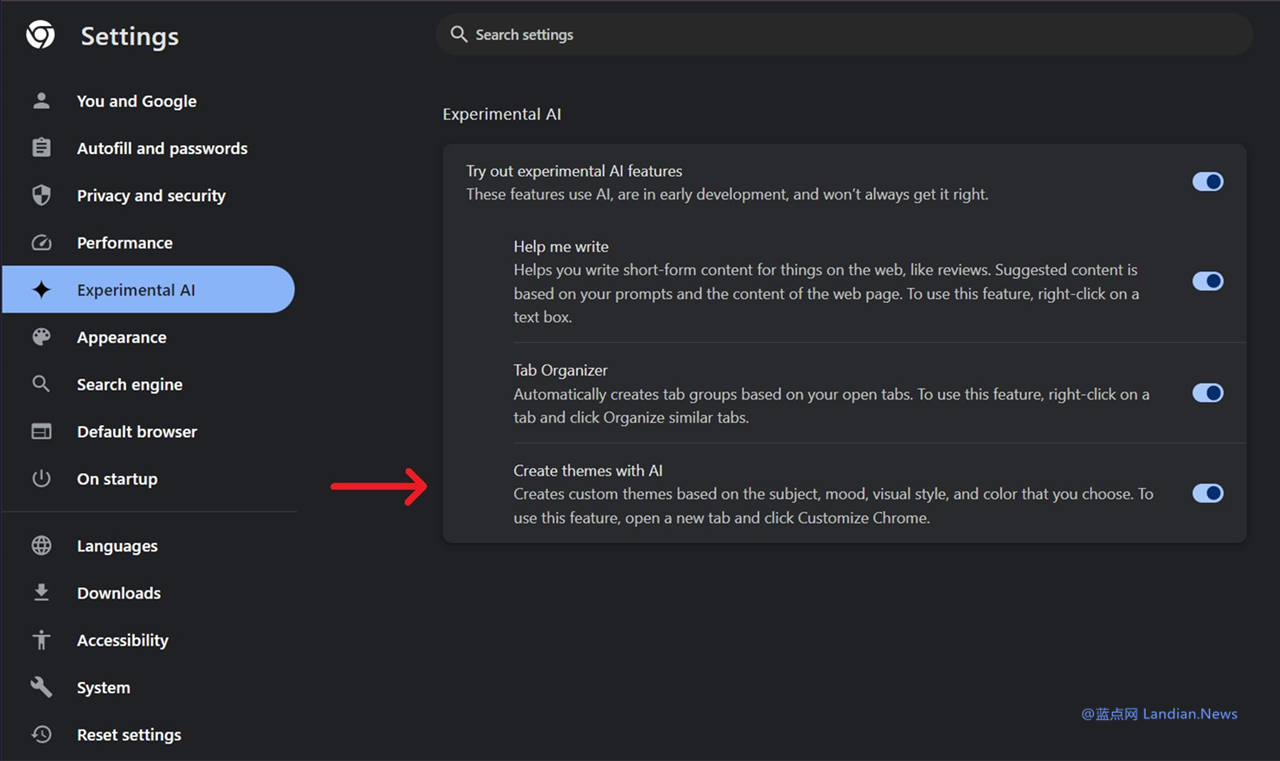Click the globe icon for Languages
This screenshot has height=761, width=1280.
tap(41, 546)
